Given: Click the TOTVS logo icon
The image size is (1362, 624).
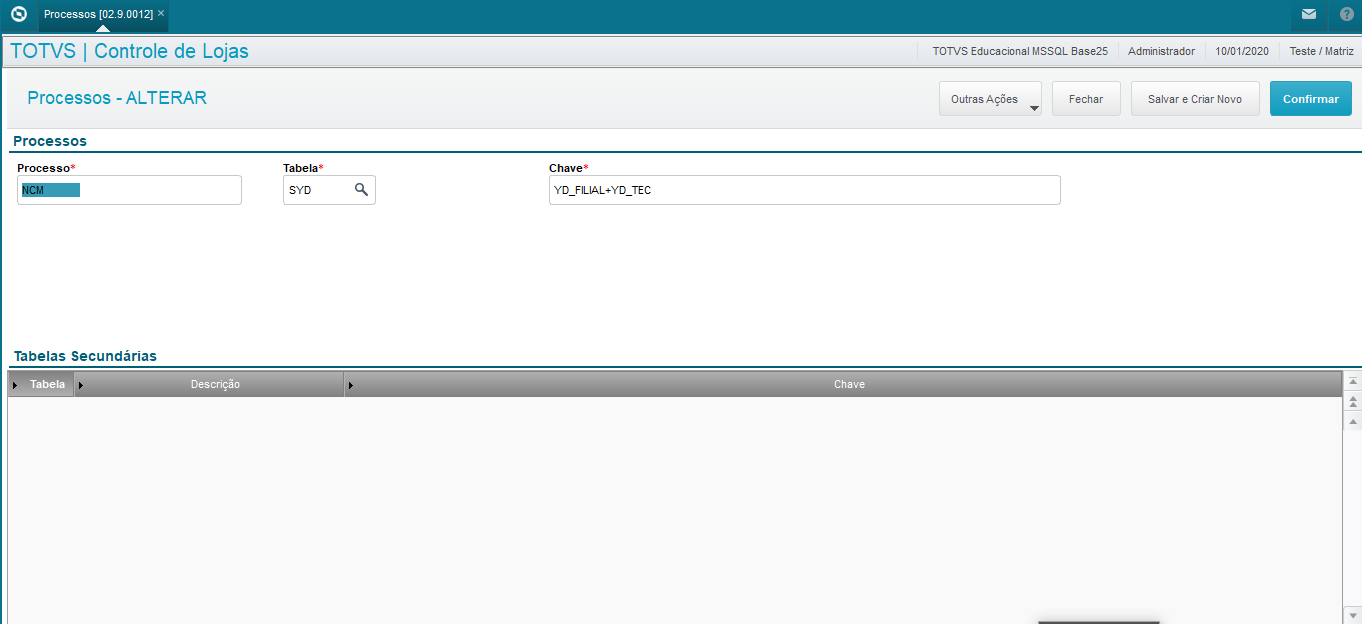Looking at the screenshot, I should coord(18,14).
